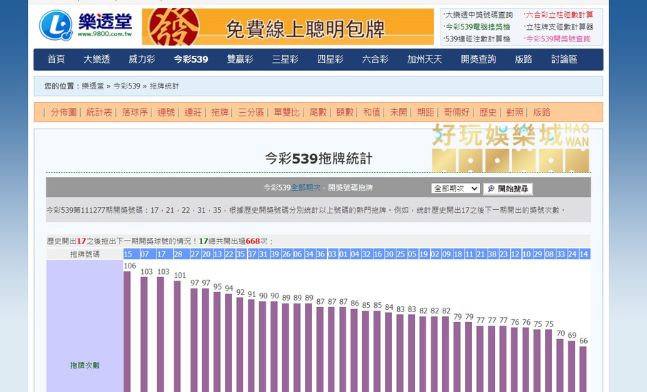The image size is (647, 392).
Task: Switch to 對照 sub-tab
Action: (x=515, y=112)
